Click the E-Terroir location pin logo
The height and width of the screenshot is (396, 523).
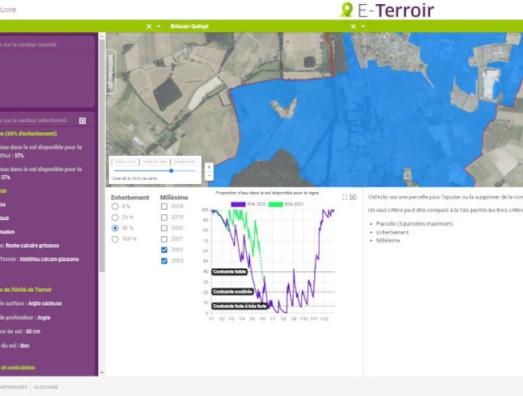(x=347, y=10)
